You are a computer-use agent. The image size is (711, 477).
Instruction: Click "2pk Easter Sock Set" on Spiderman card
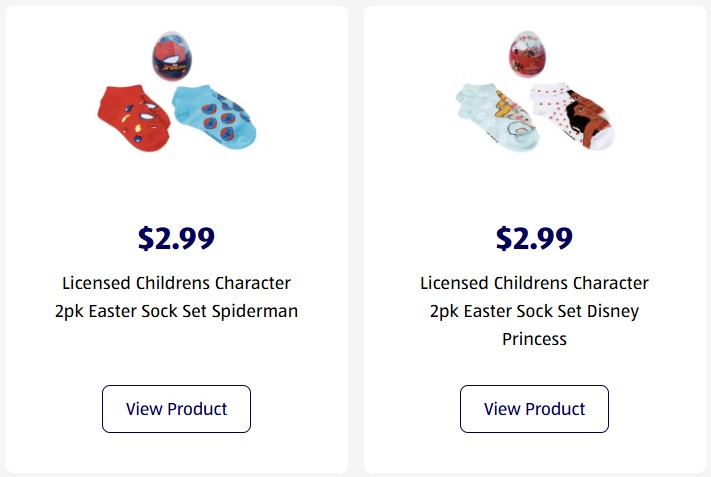(135, 311)
